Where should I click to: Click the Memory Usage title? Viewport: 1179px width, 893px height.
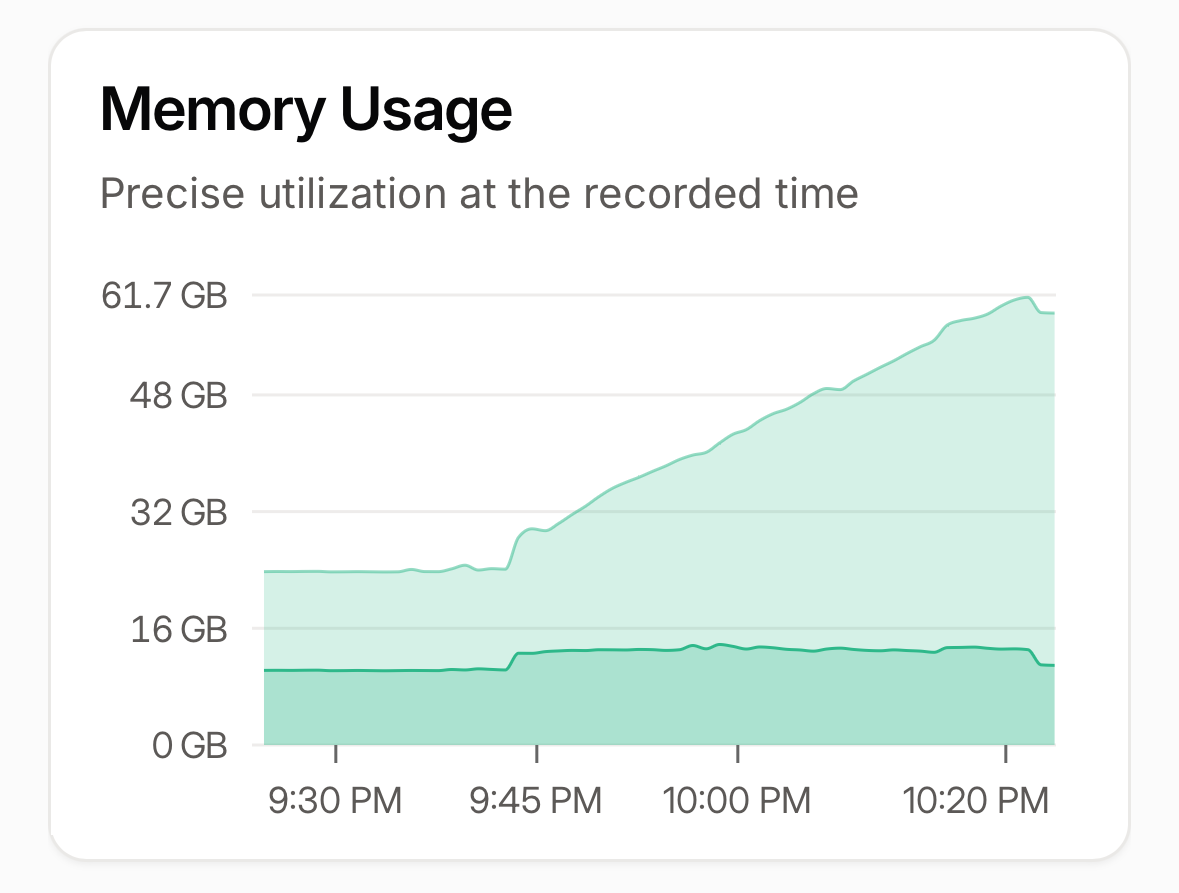pyautogui.click(x=306, y=110)
